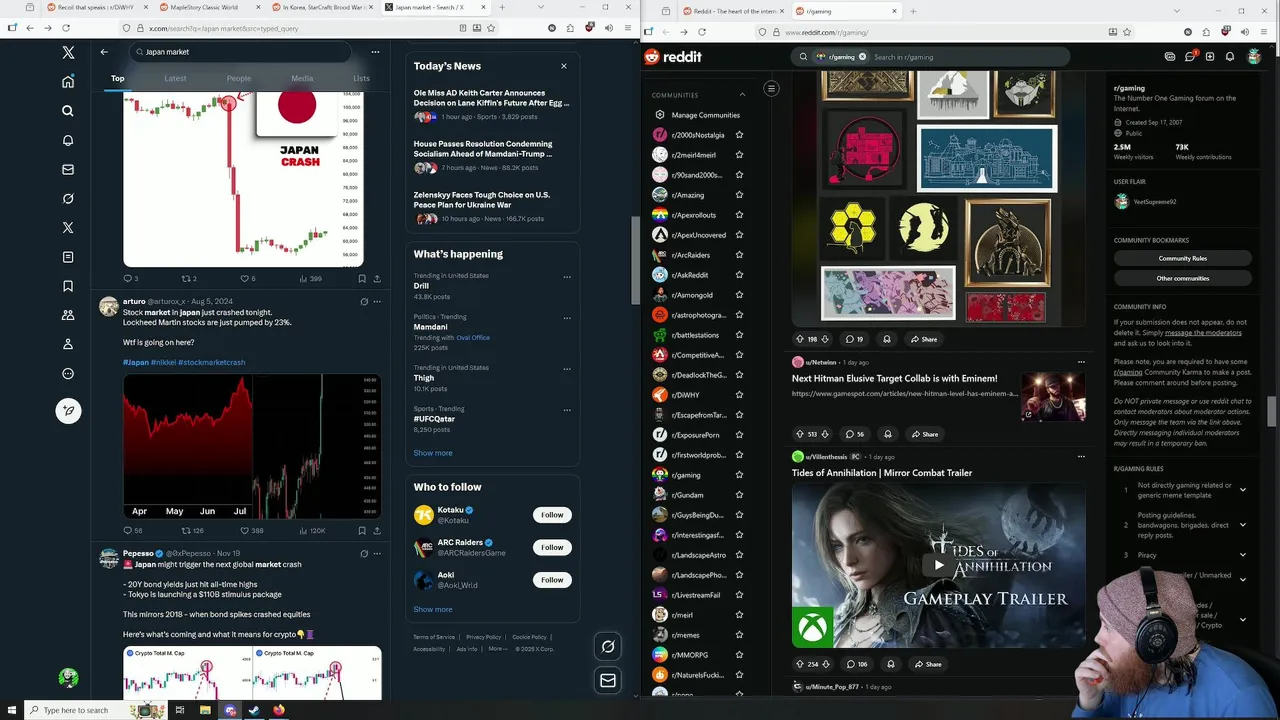Open Reddit advertise icon in header
This screenshot has width=1280, height=720.
pyautogui.click(x=1170, y=57)
